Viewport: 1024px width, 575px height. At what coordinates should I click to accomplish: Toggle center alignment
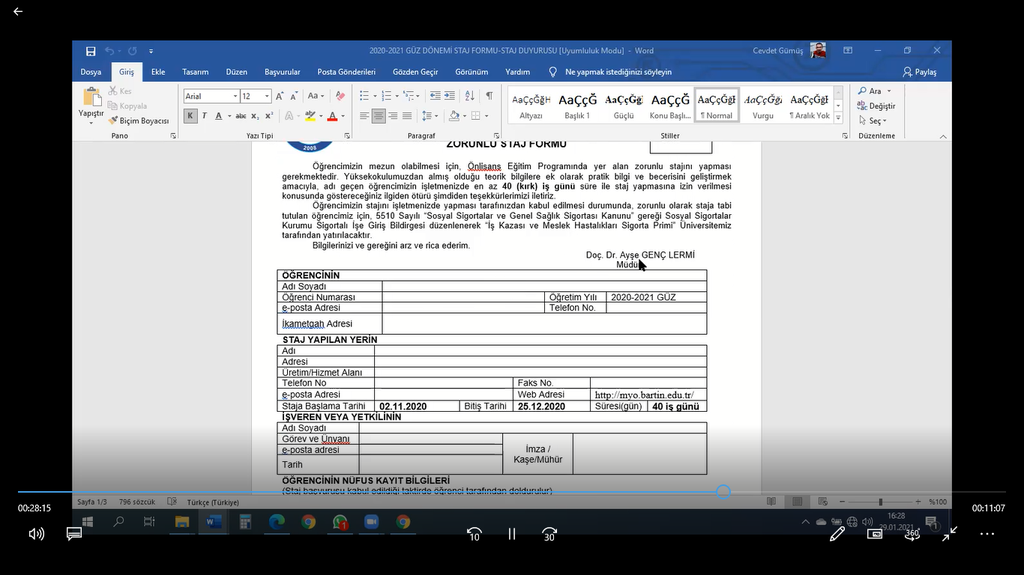pyautogui.click(x=379, y=116)
